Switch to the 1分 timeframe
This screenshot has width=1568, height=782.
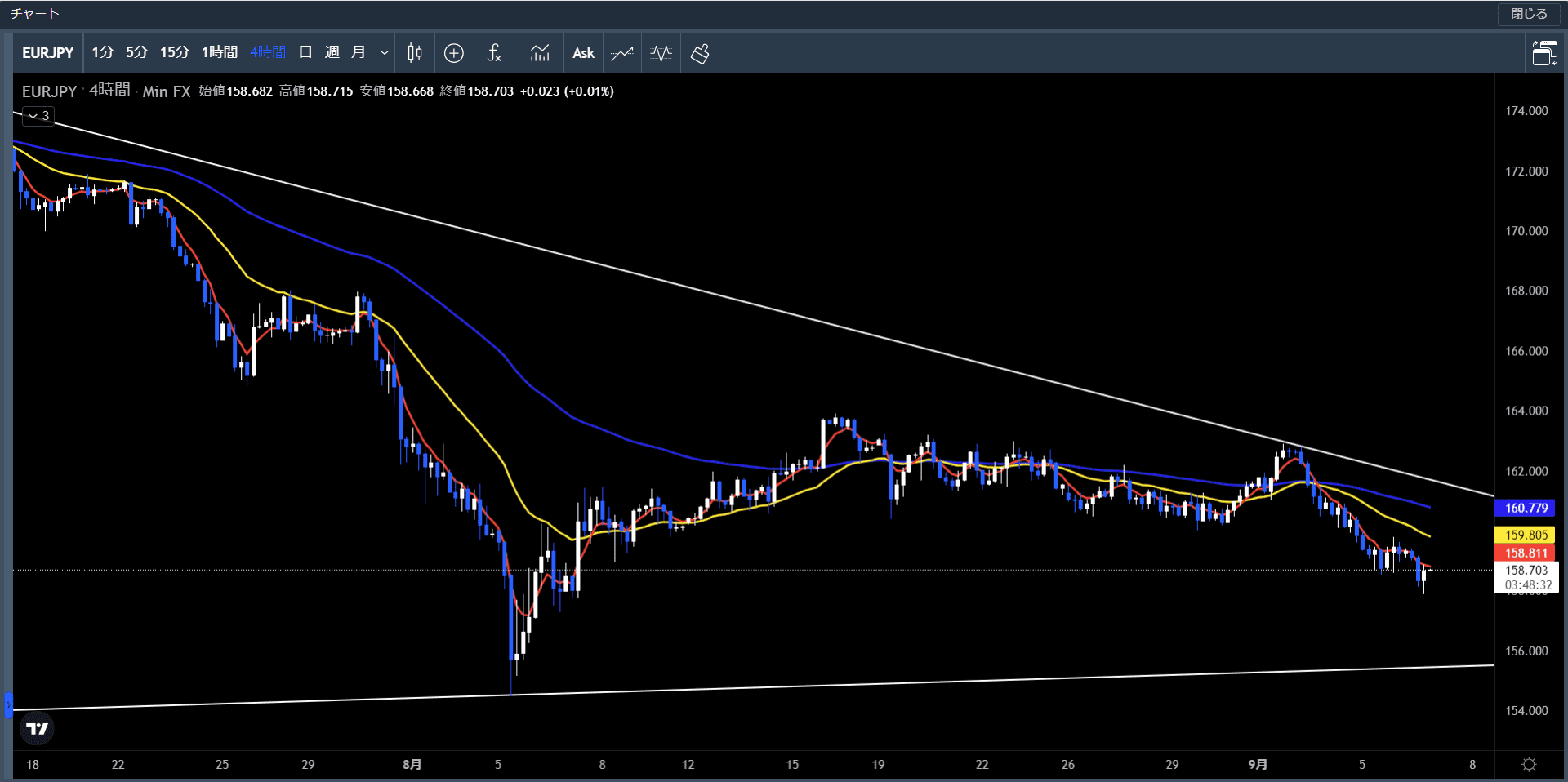click(102, 53)
